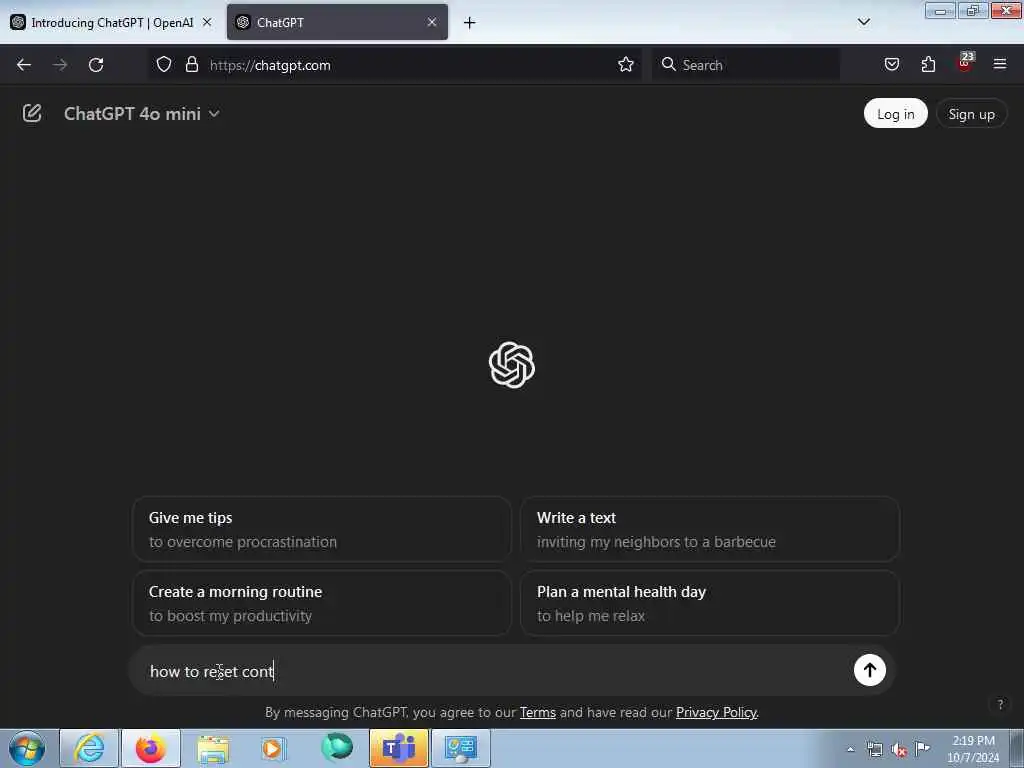Open the Action Center flag icon

922,748
